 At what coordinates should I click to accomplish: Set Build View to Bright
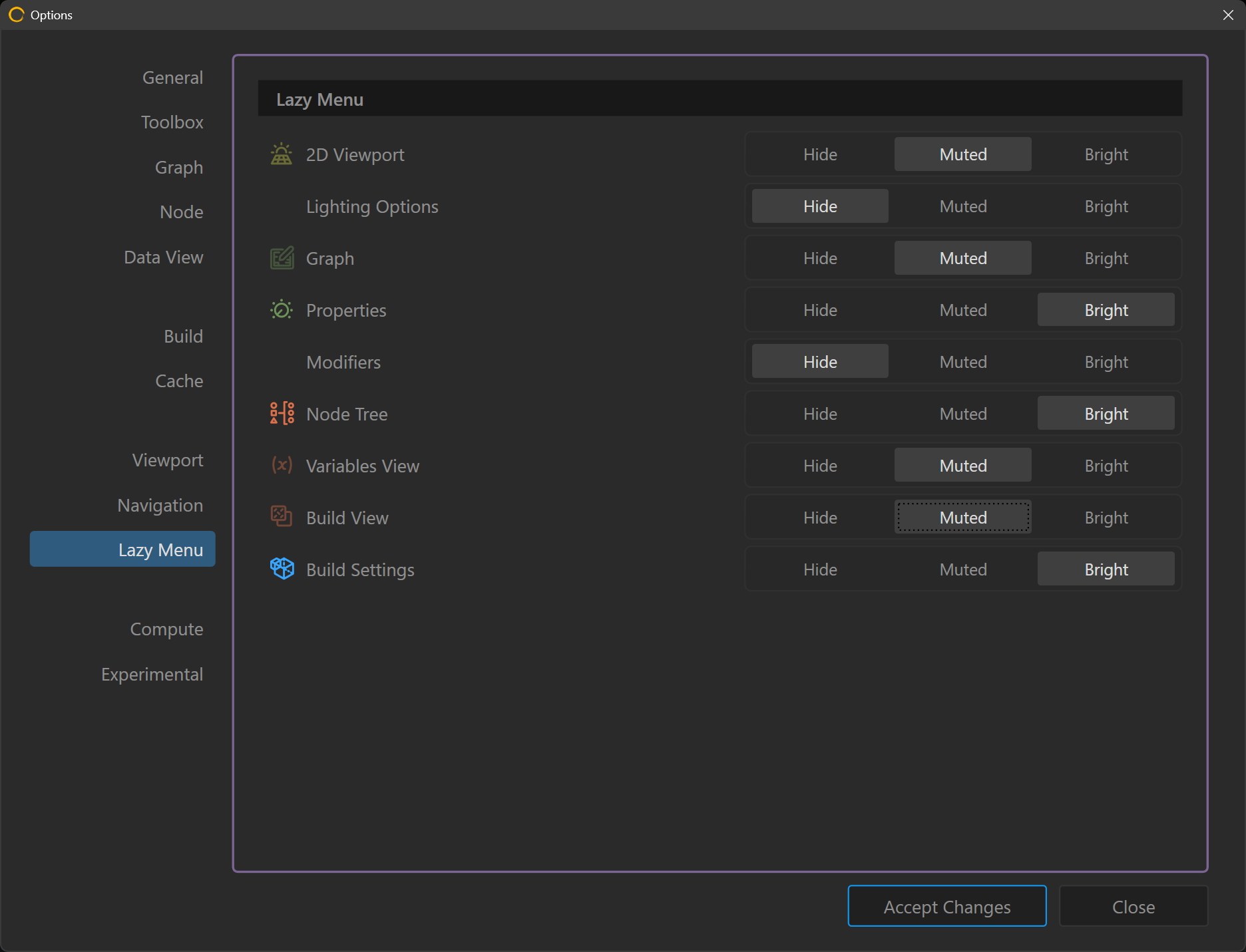click(1106, 518)
